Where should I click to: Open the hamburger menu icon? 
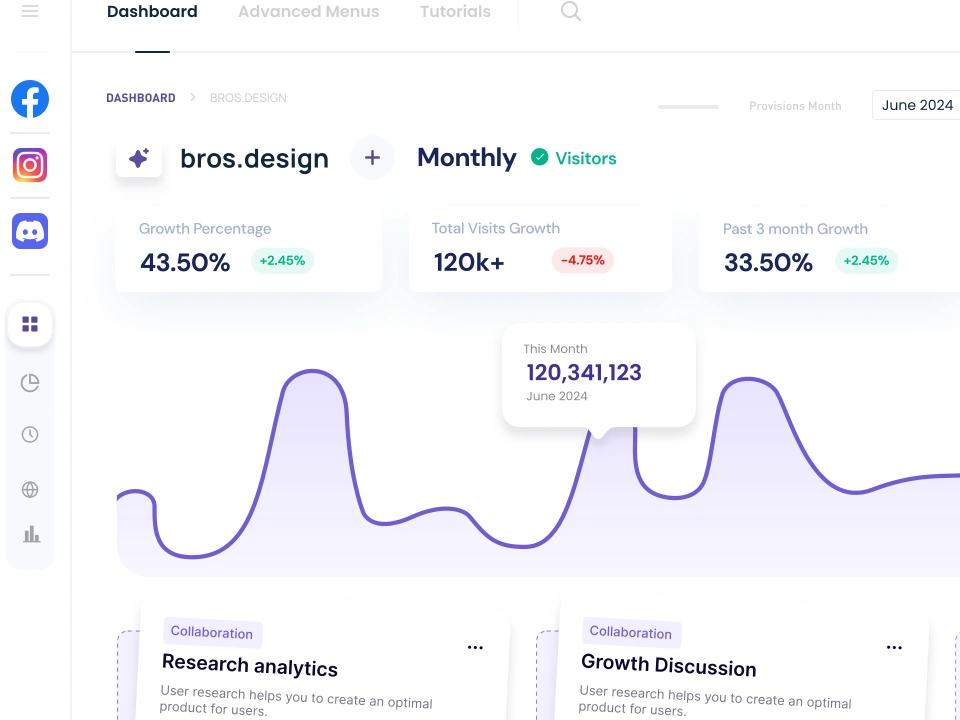pyautogui.click(x=30, y=10)
